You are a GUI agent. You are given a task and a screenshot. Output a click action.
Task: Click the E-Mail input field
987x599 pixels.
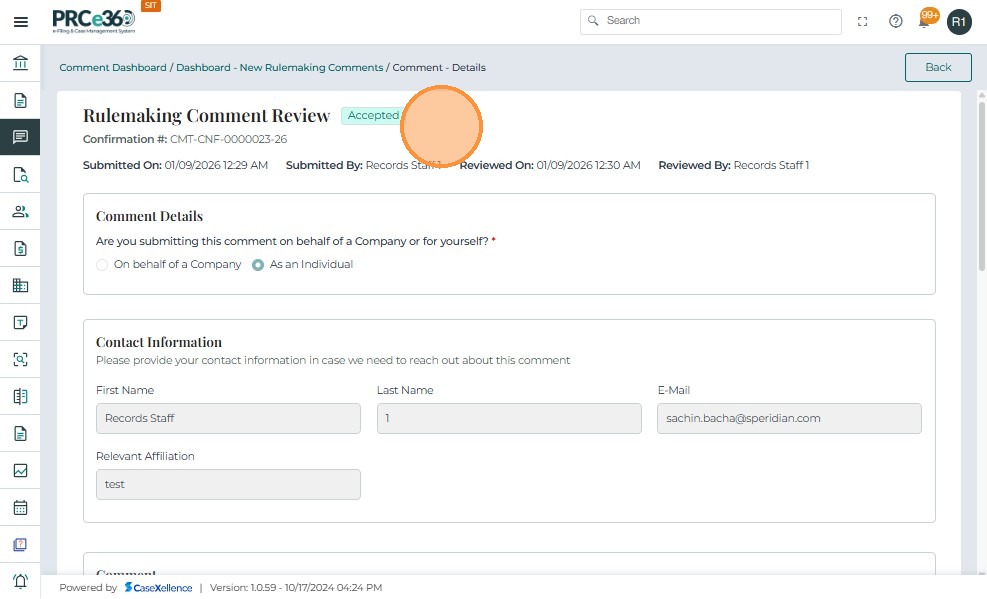789,419
